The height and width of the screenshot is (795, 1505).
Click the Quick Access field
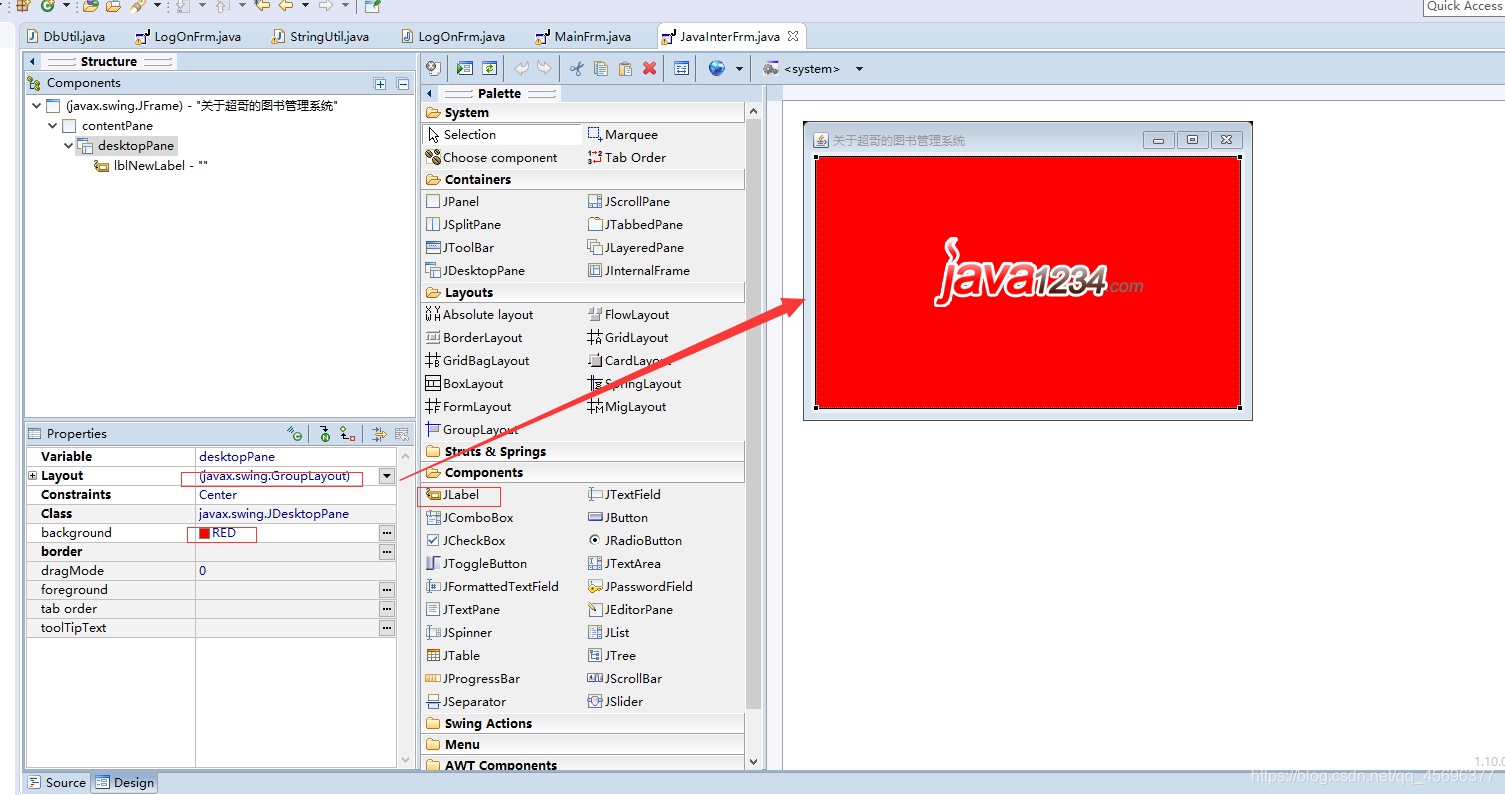[x=1463, y=7]
